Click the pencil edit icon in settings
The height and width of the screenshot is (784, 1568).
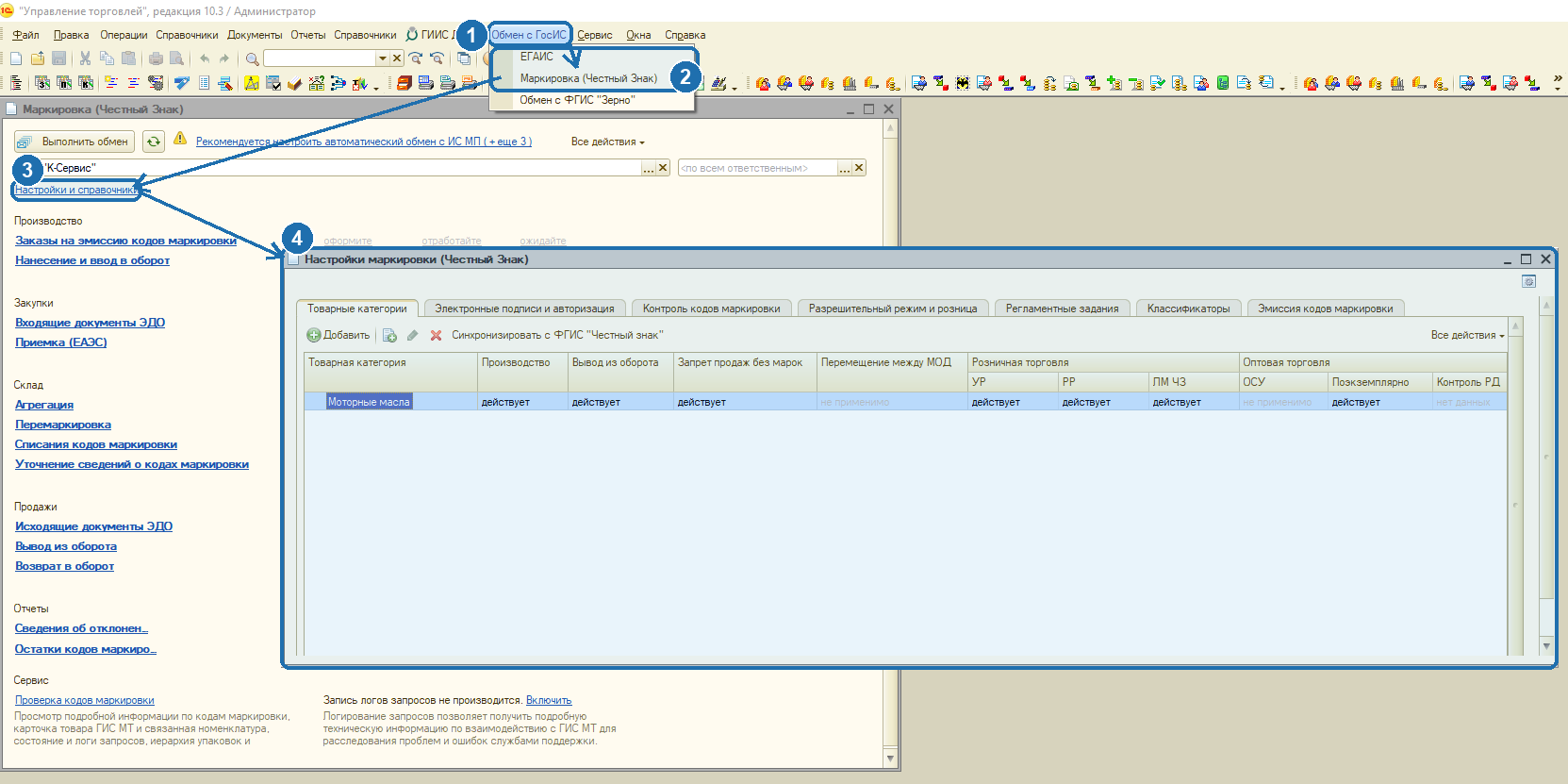tap(412, 335)
